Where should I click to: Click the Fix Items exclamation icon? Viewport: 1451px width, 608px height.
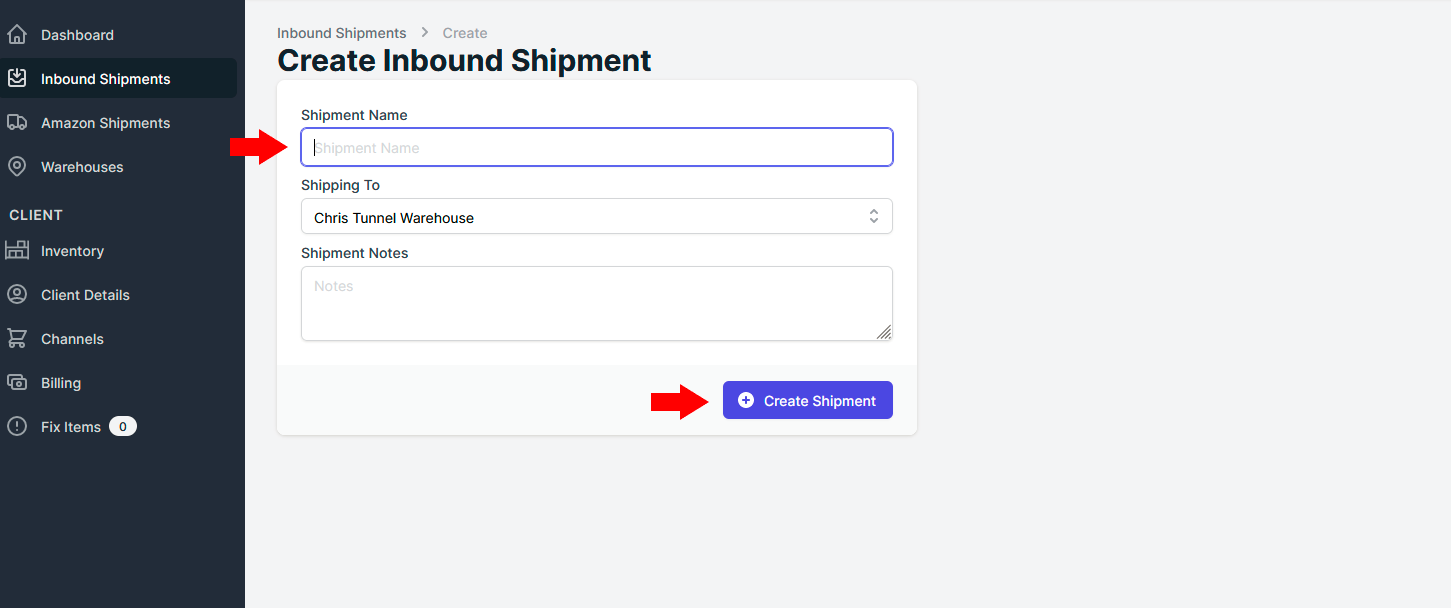(x=16, y=426)
